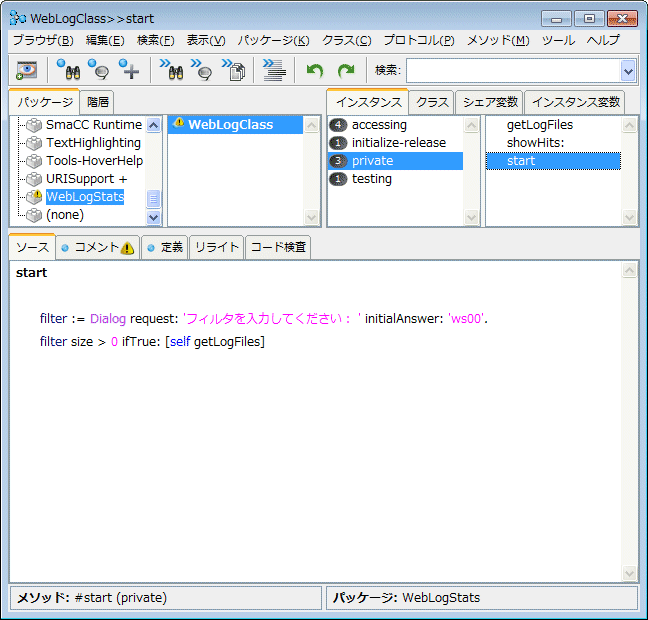The image size is (648, 620).
Task: Select the accessing protocol
Action: click(x=379, y=125)
